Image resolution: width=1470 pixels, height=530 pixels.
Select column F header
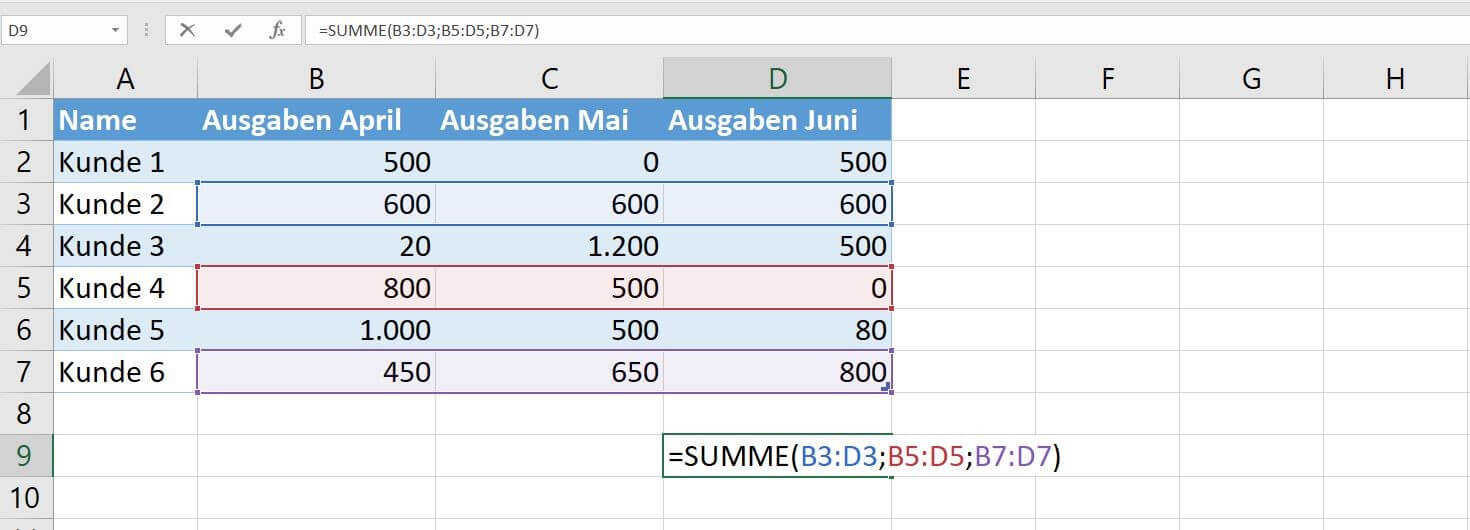(x=1107, y=78)
